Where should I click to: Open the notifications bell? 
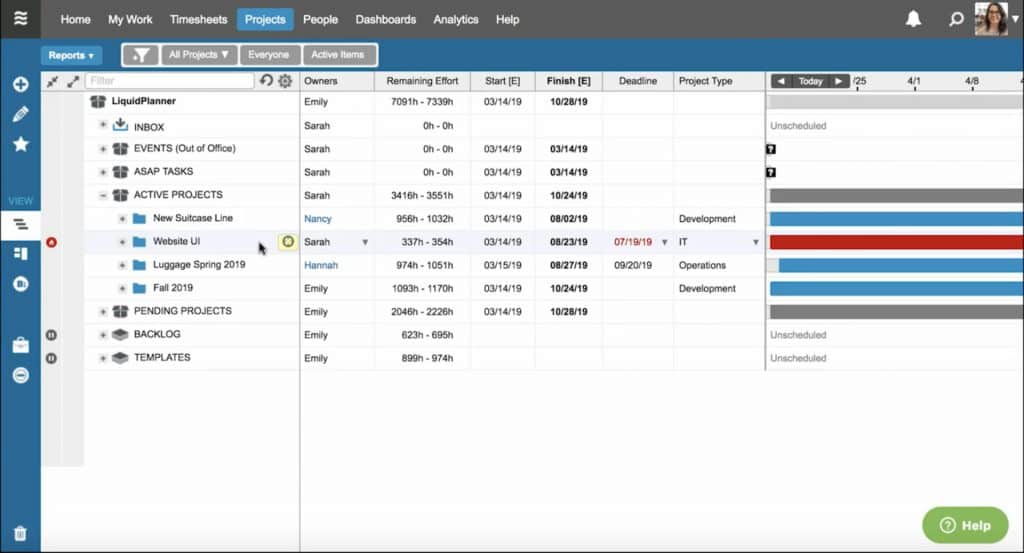[913, 19]
